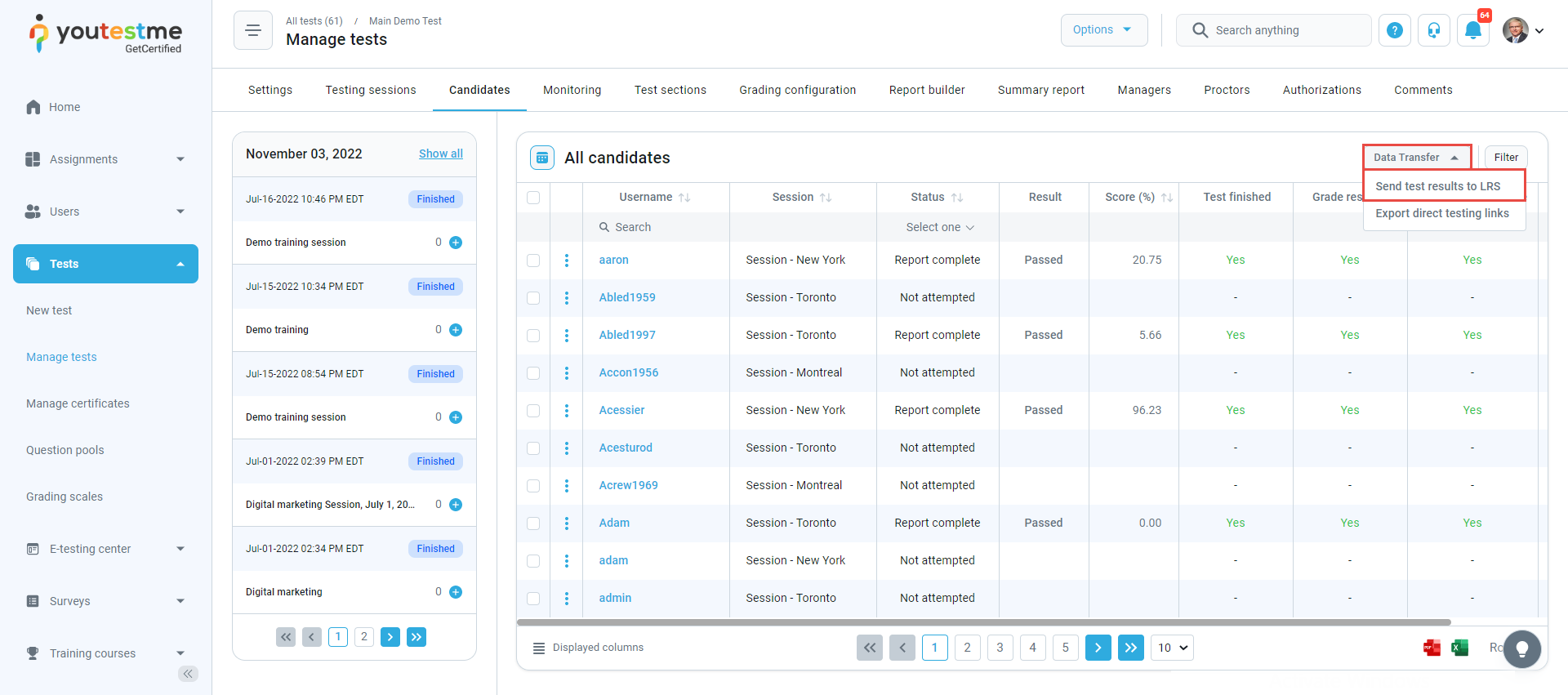
Task: Export candidates table to PDF icon
Action: (1432, 648)
